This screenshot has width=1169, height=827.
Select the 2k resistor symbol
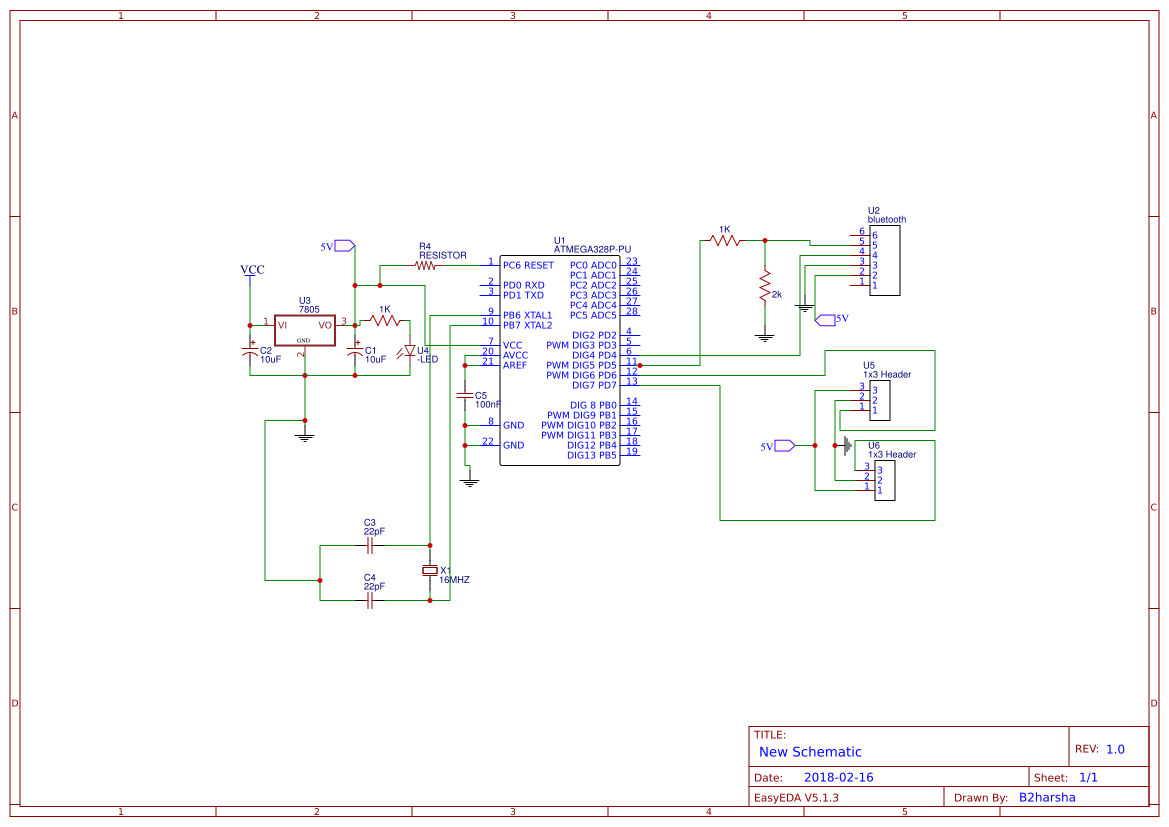pos(765,287)
